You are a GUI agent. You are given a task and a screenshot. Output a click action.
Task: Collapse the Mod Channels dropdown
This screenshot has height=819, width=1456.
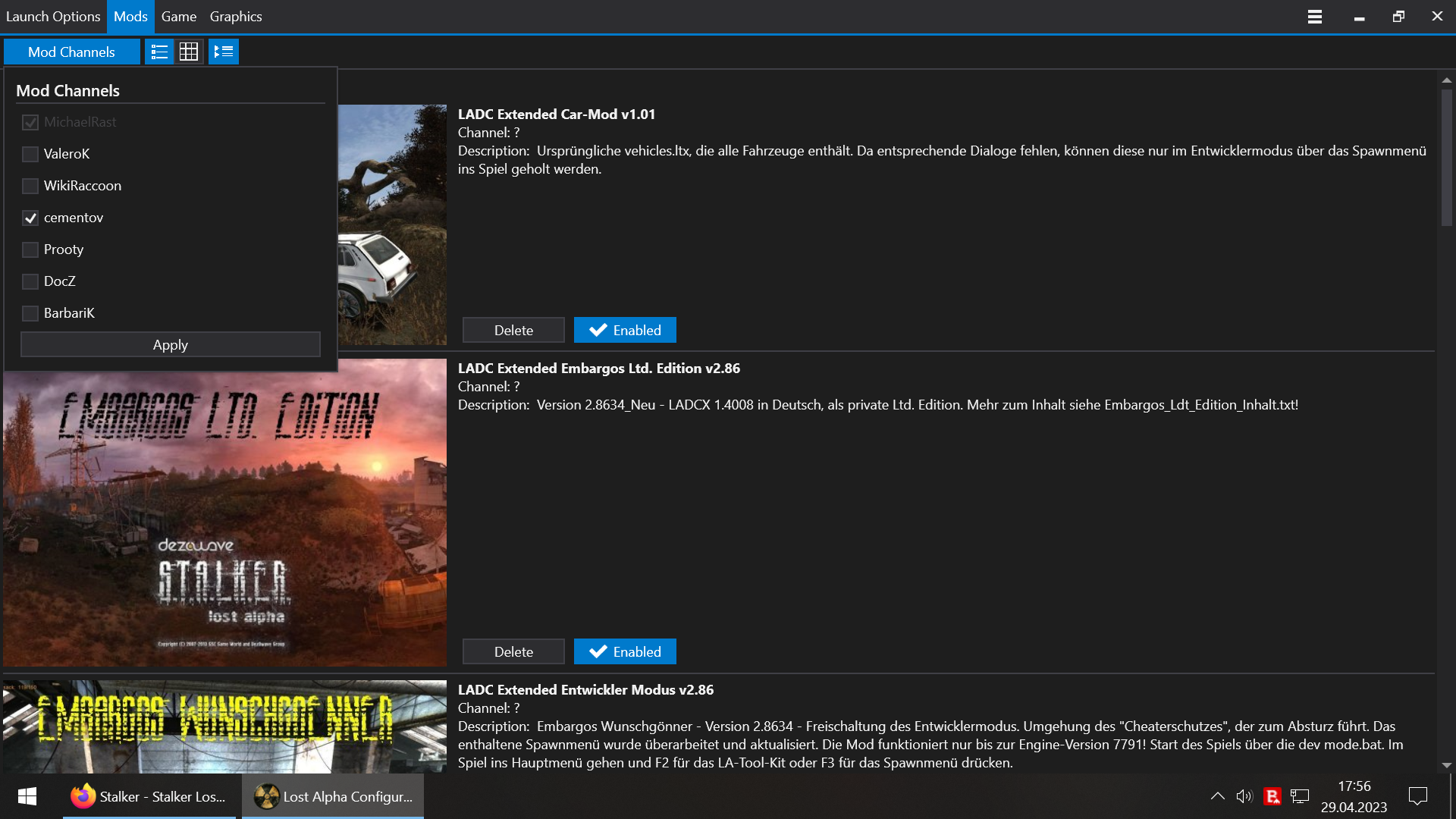pyautogui.click(x=72, y=52)
